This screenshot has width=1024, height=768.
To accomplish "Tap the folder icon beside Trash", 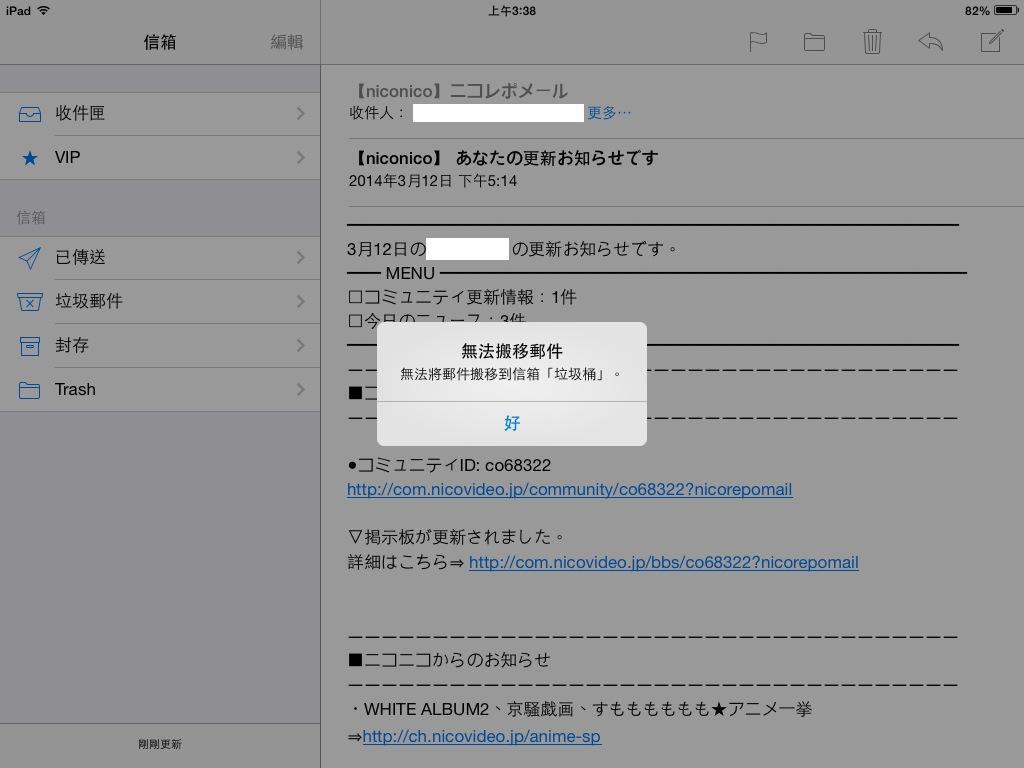I will [x=29, y=391].
